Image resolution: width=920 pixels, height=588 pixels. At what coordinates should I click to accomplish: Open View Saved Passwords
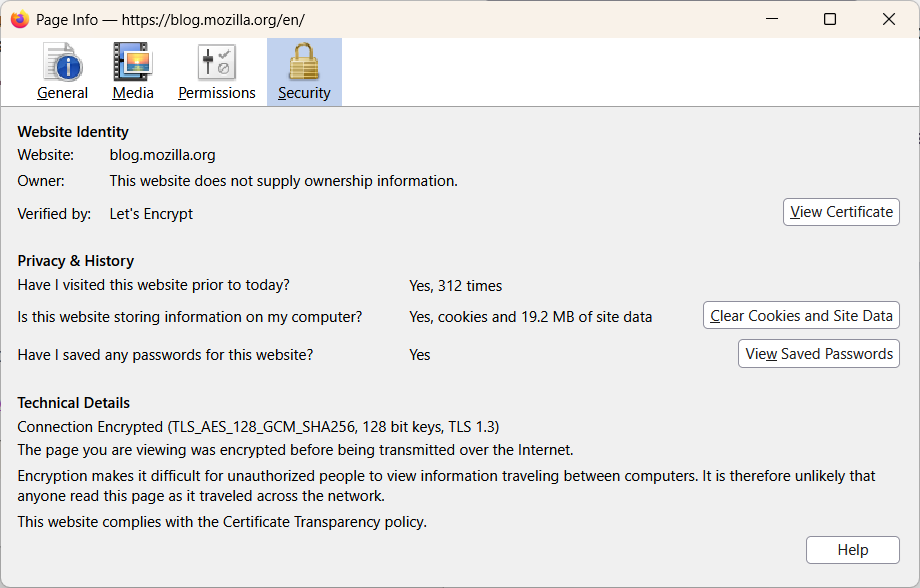(818, 354)
